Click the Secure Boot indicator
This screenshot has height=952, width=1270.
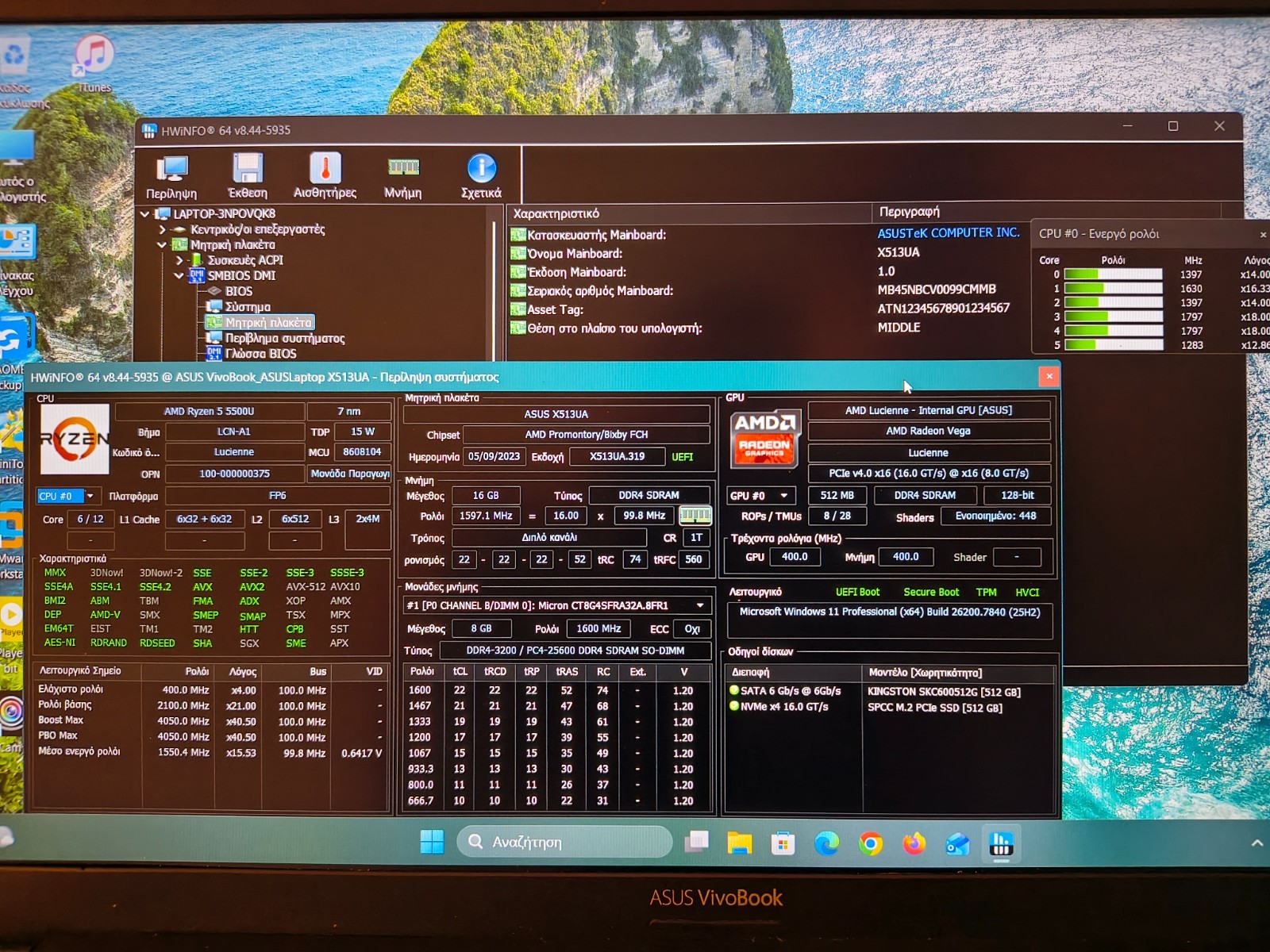[931, 592]
